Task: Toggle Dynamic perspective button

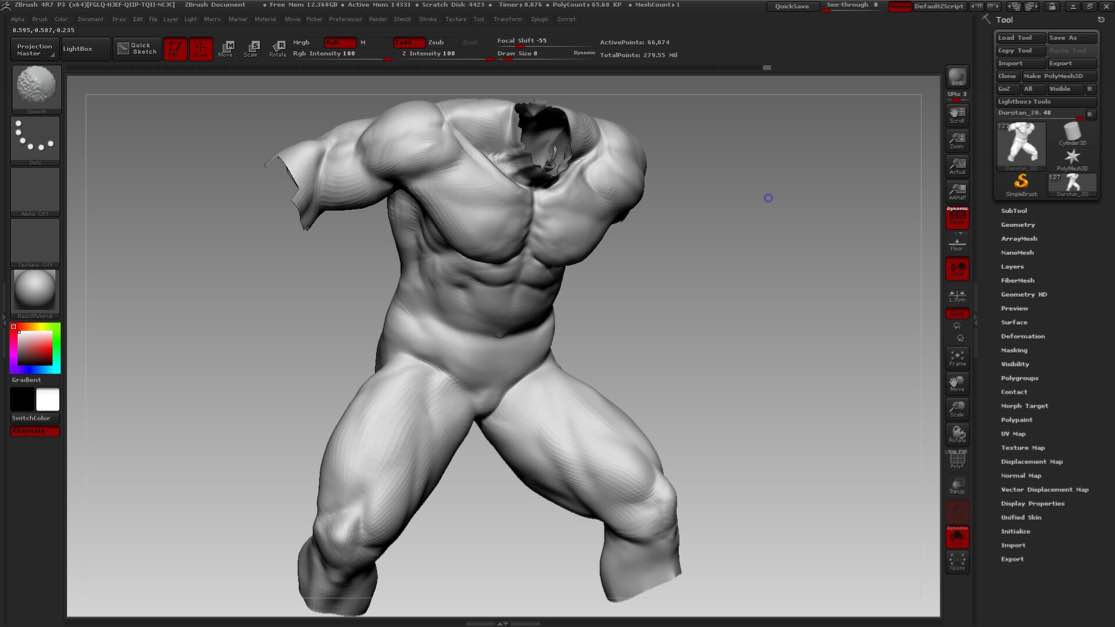Action: click(957, 218)
